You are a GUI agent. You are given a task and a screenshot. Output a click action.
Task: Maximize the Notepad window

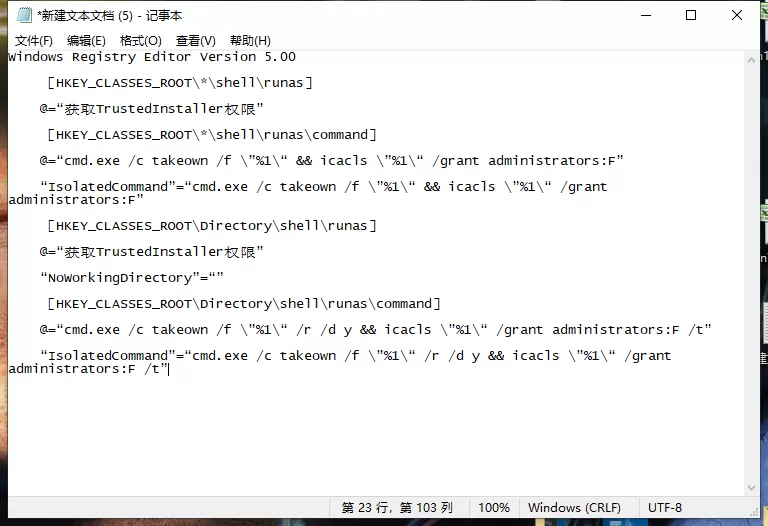click(691, 15)
